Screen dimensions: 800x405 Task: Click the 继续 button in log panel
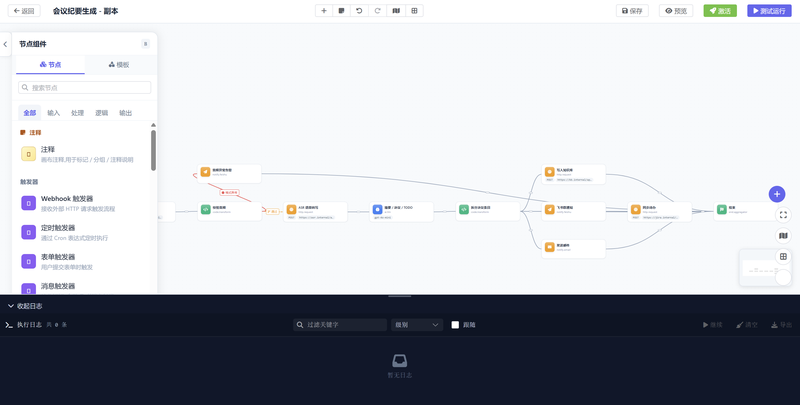(713, 325)
